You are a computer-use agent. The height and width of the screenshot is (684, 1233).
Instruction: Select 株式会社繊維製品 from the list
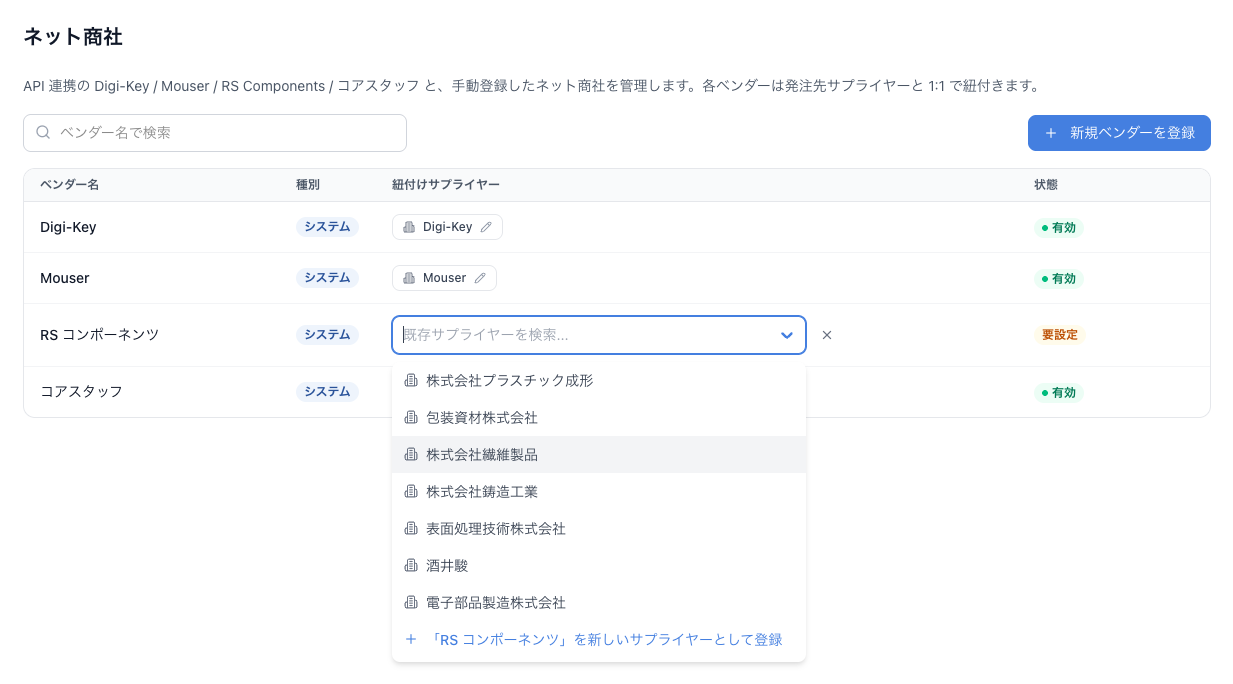599,455
